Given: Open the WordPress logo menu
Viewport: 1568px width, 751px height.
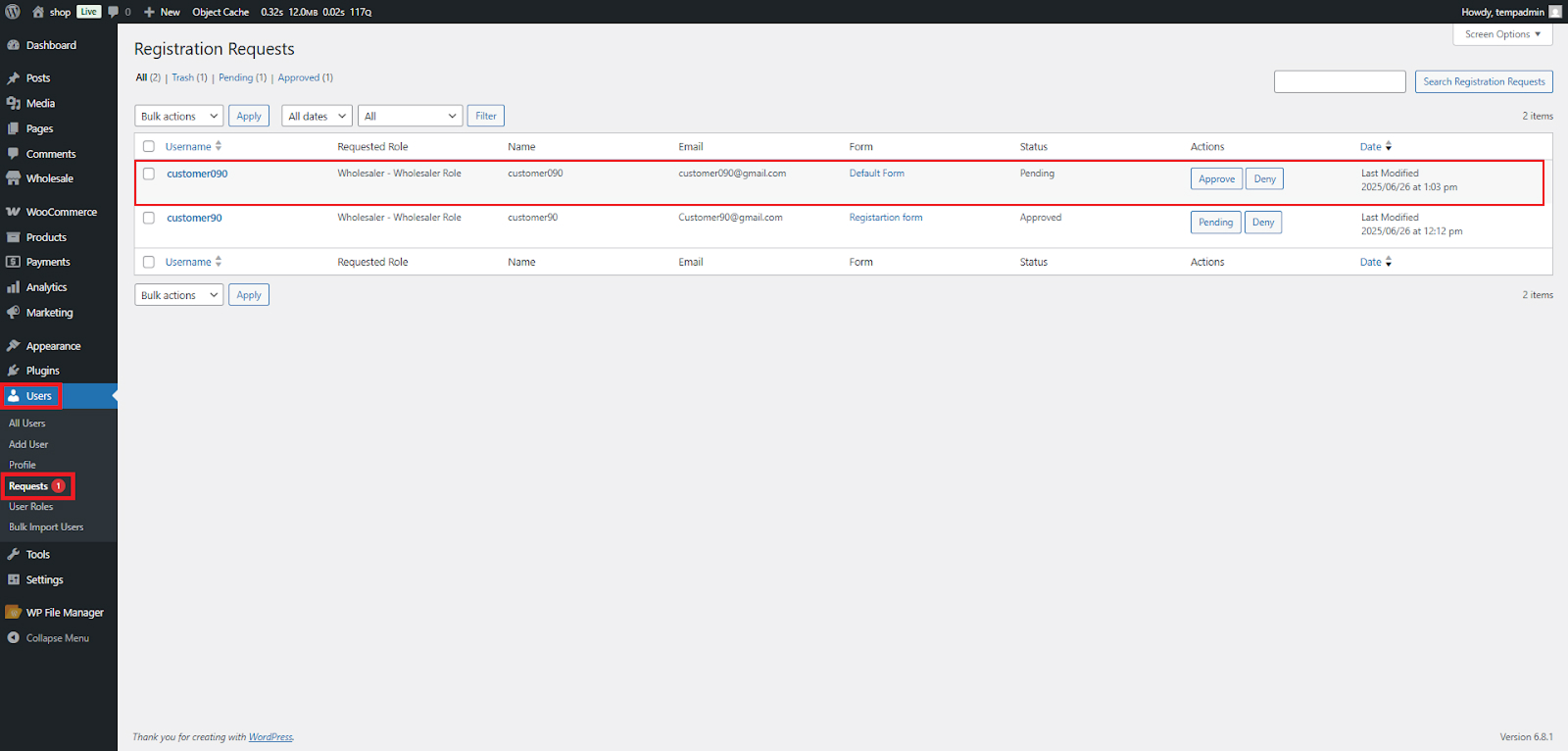Looking at the screenshot, I should pyautogui.click(x=13, y=12).
